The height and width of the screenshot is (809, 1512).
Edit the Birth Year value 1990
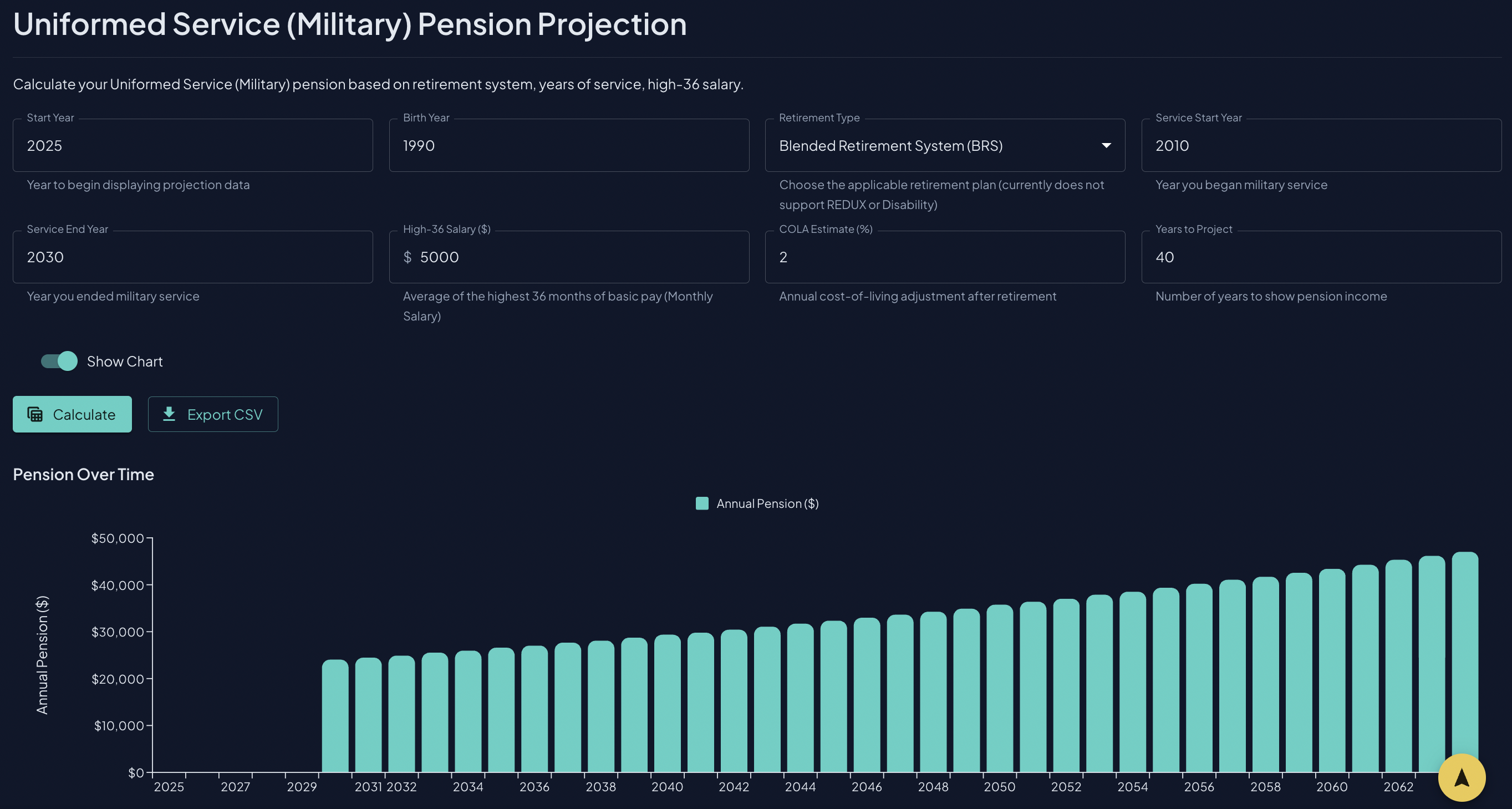[x=569, y=145]
